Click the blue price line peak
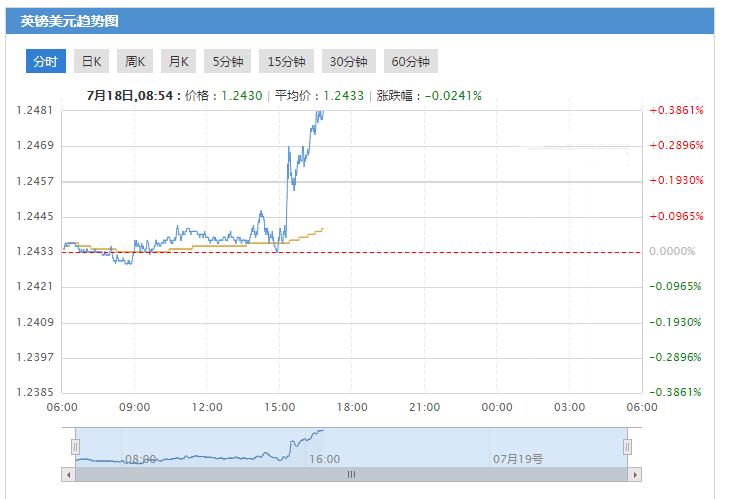Screen dimensions: 744x499 tap(321, 112)
